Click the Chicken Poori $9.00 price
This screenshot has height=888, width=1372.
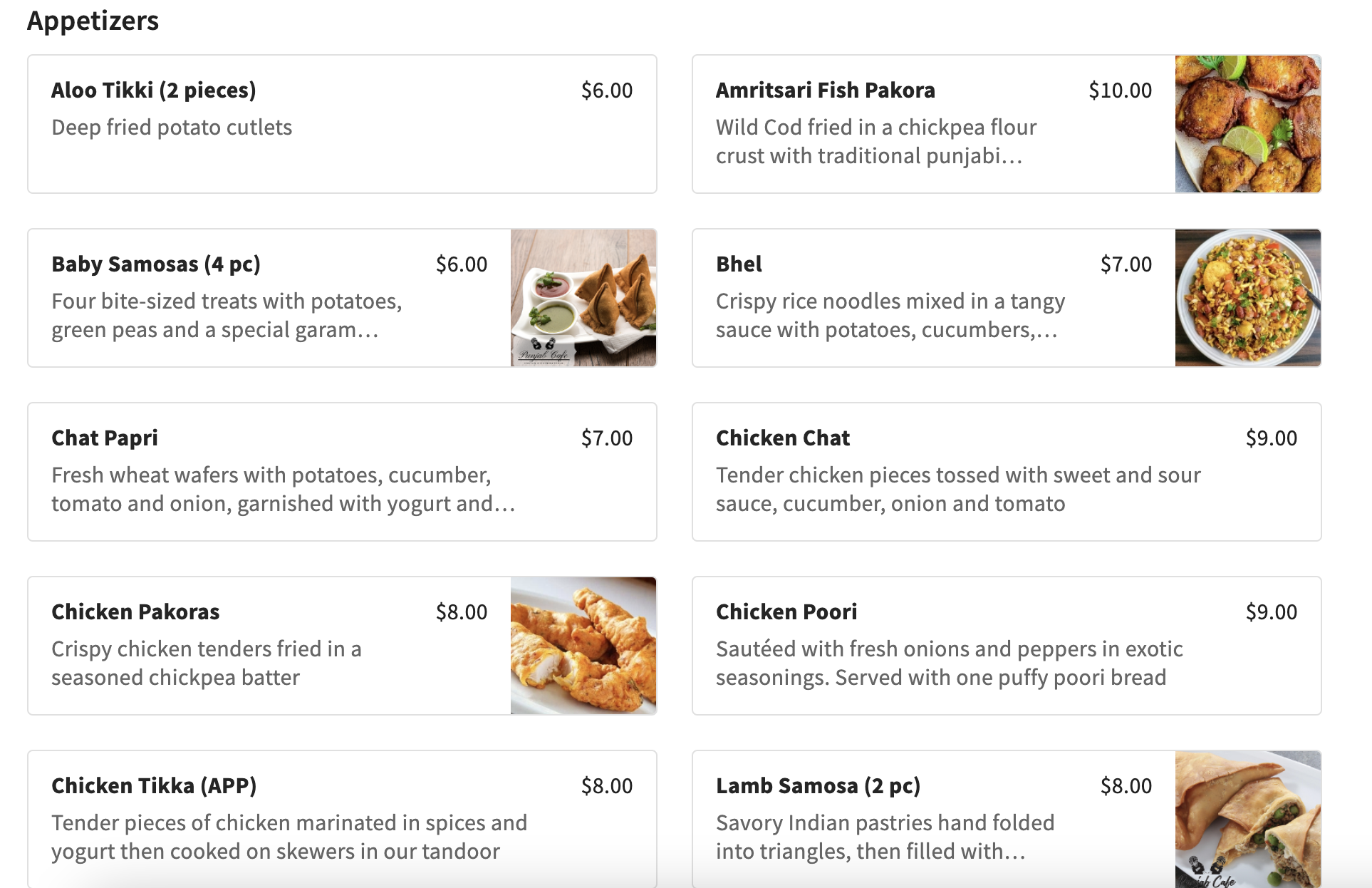point(1271,612)
